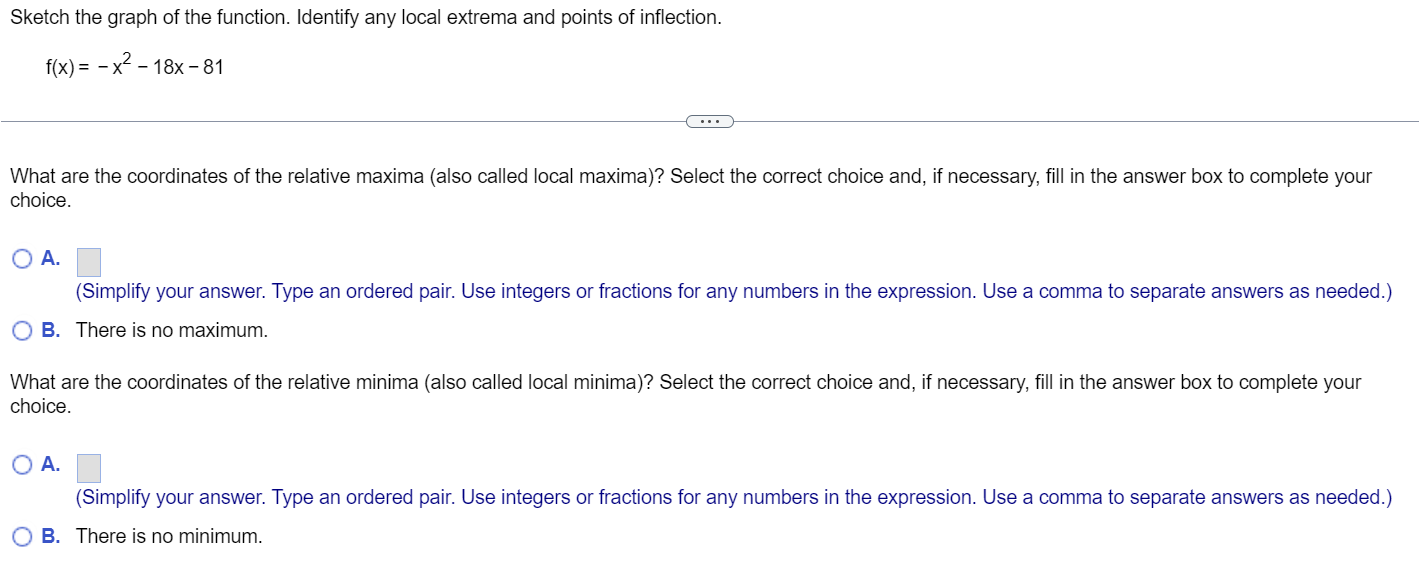
Task: Click the minima ordered pair answer box
Action: tap(89, 467)
